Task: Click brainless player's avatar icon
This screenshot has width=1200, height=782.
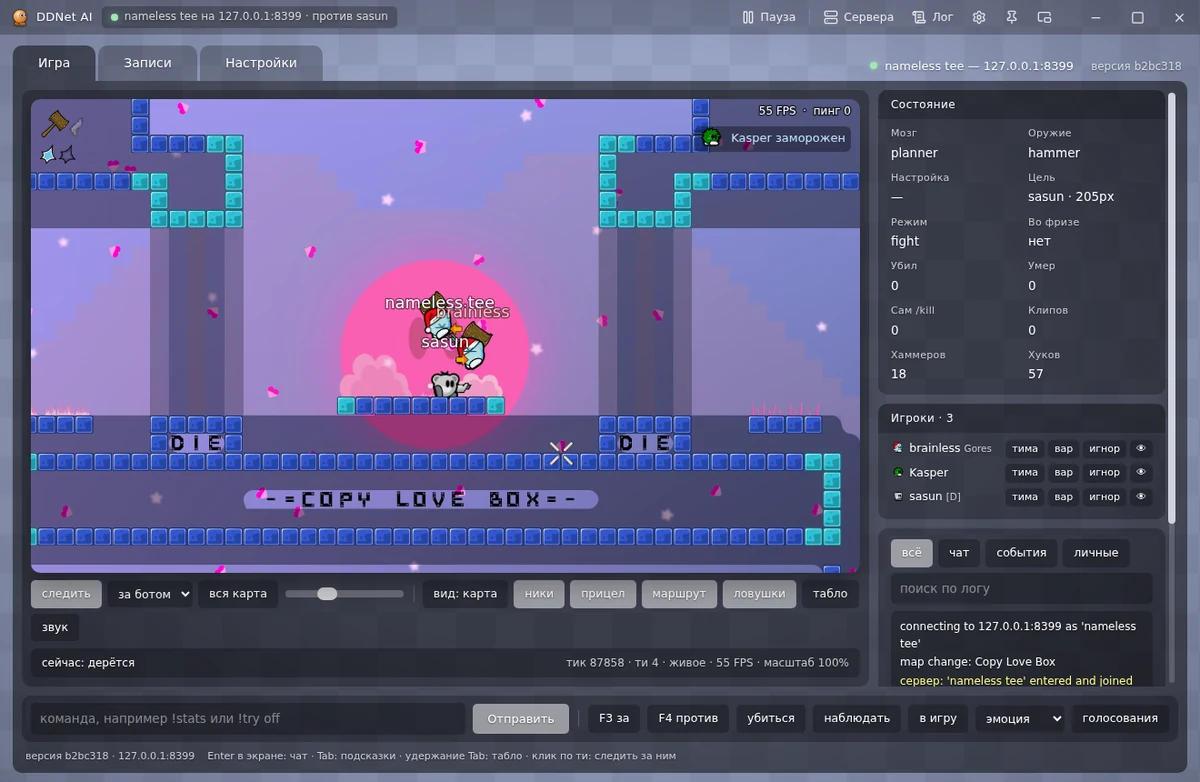Action: [x=898, y=448]
